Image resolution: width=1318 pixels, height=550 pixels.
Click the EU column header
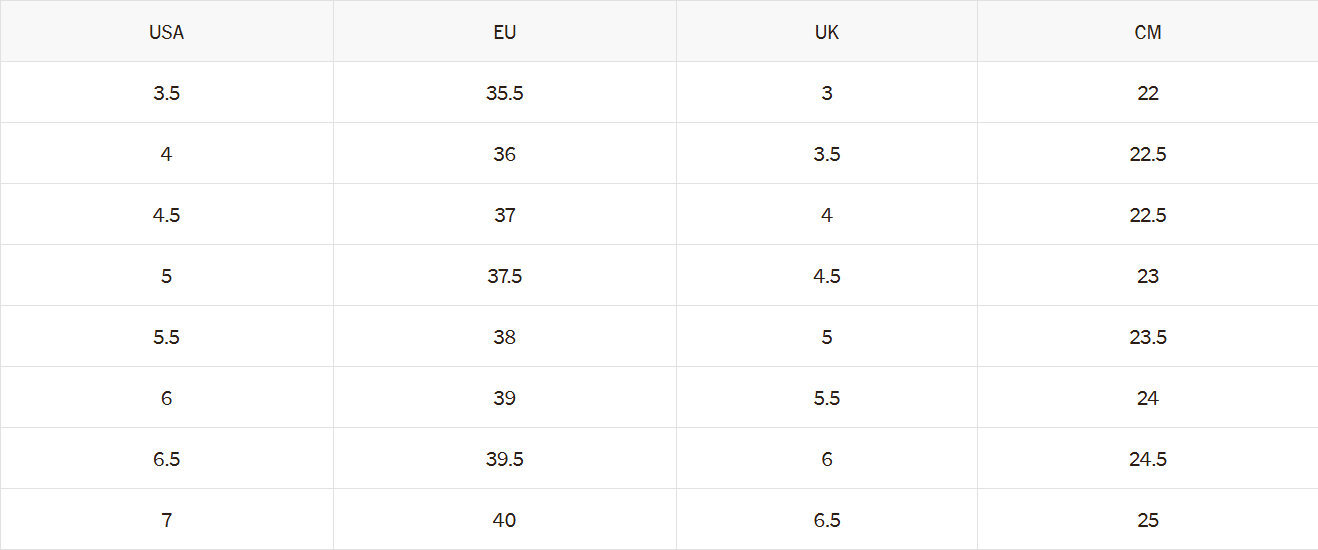coord(505,32)
